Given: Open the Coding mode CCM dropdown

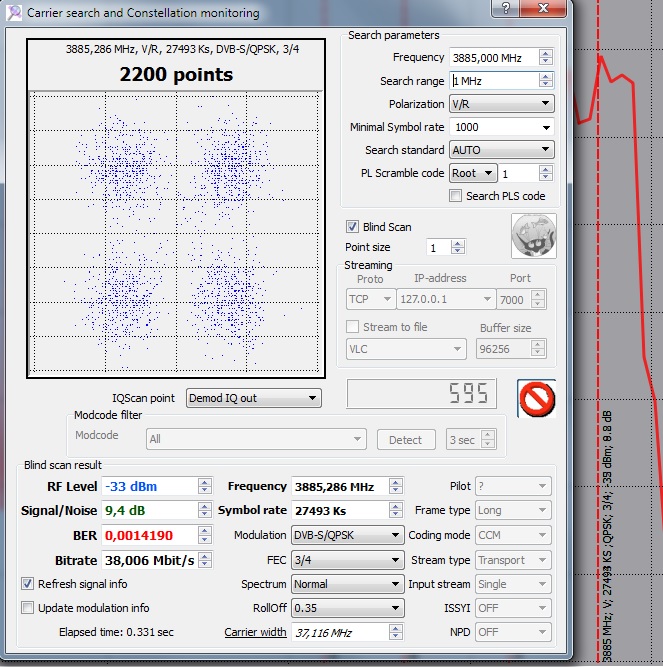Looking at the screenshot, I should point(513,535).
